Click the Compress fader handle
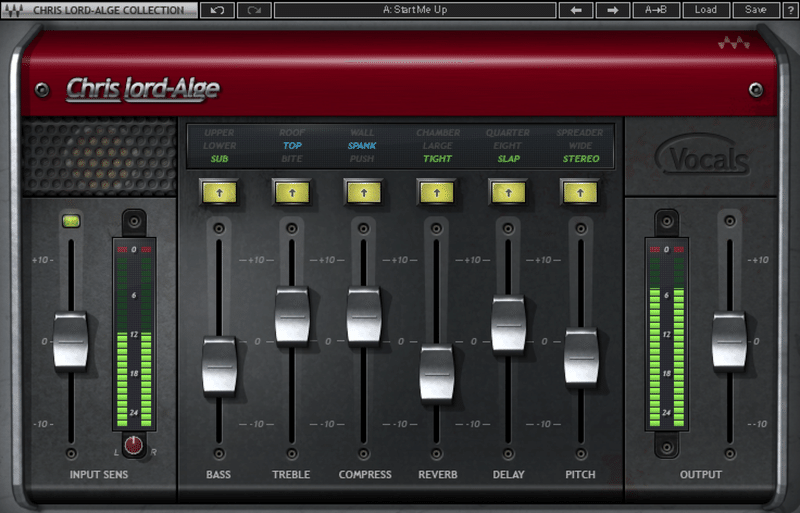The image size is (800, 513). (364, 316)
